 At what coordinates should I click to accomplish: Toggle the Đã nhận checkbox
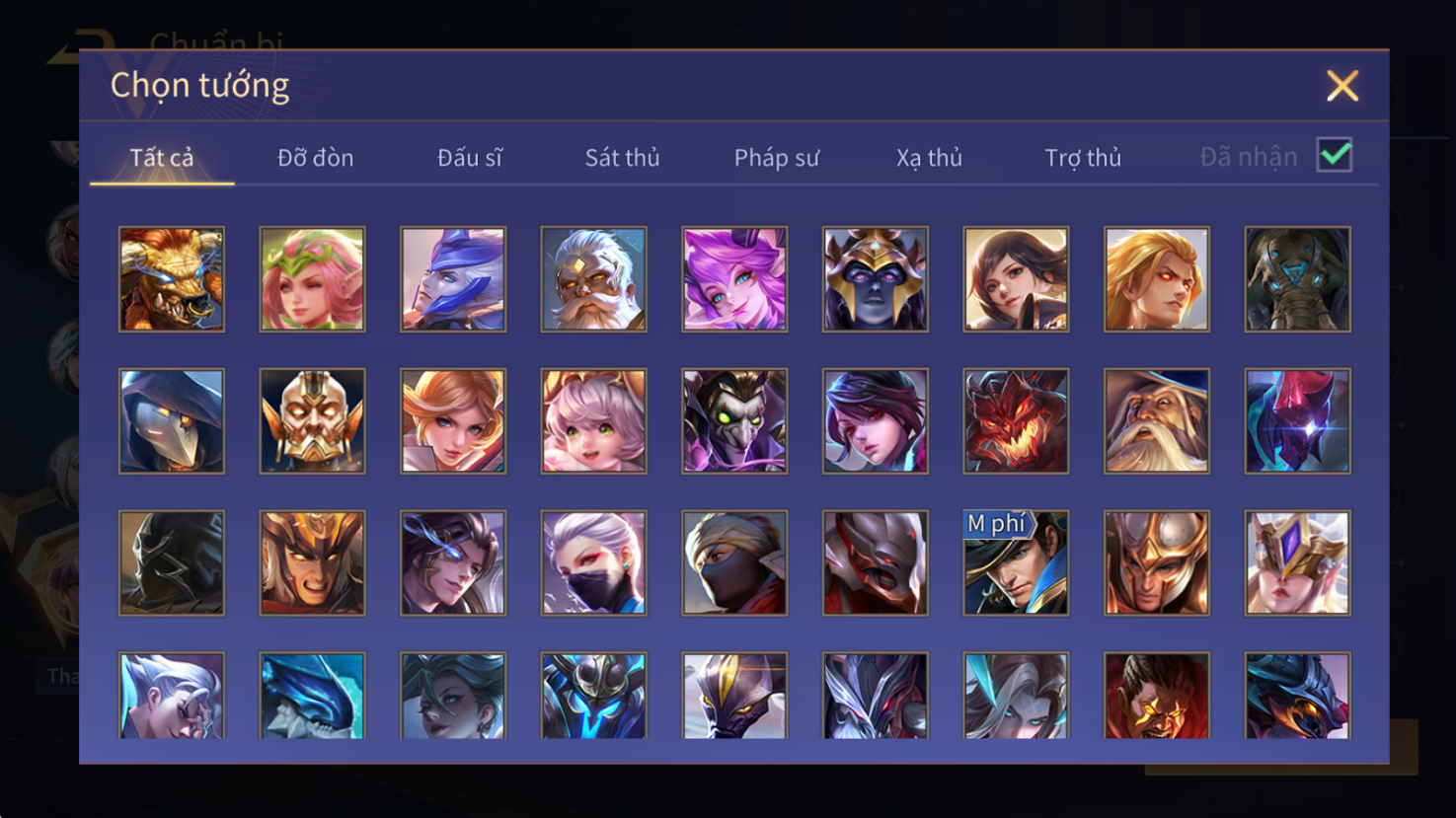(1335, 156)
